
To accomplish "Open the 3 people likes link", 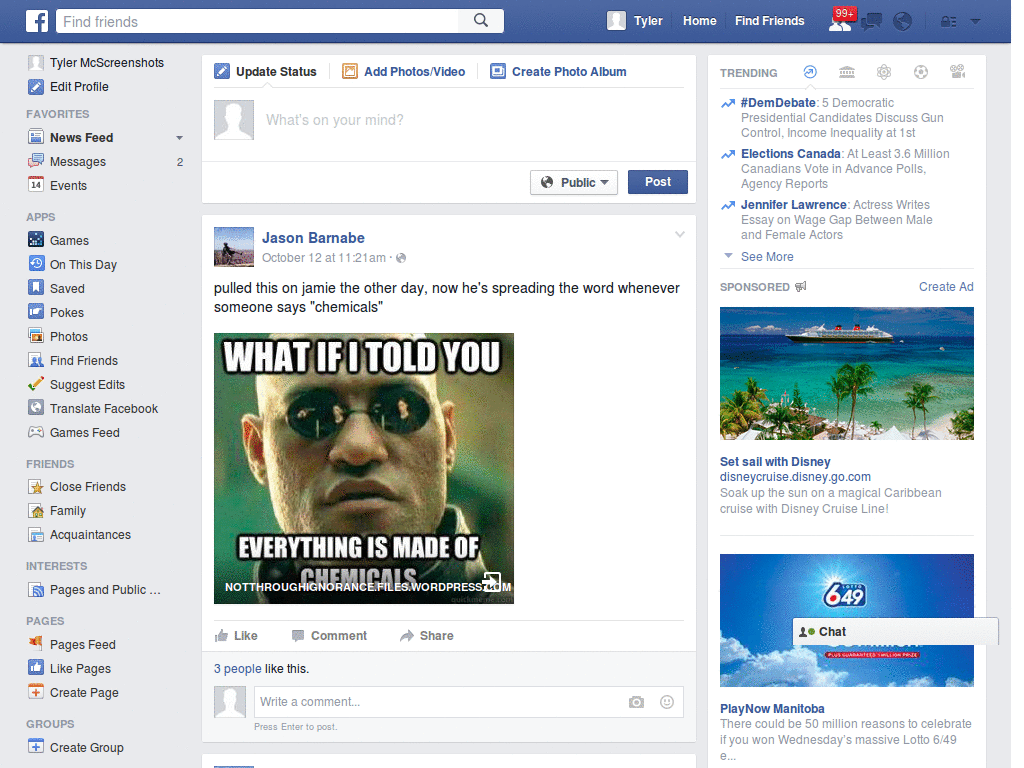I will (x=238, y=669).
